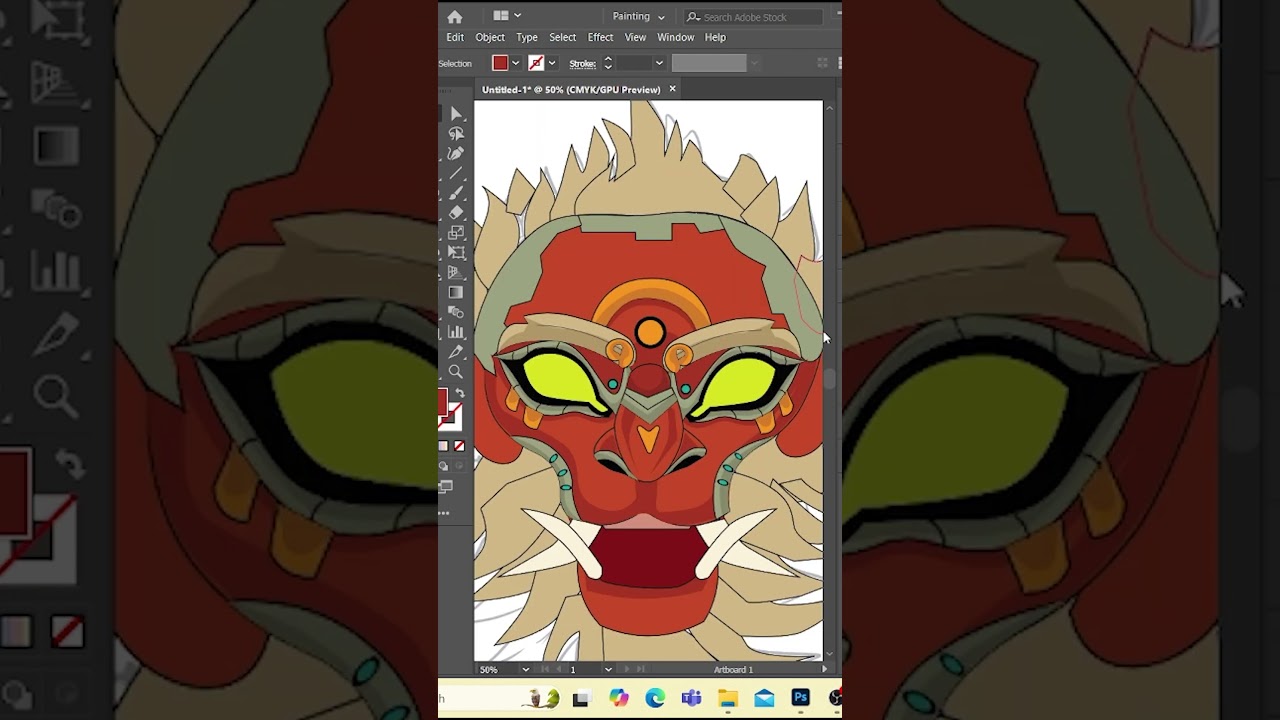Select the Column Graph tool
The height and width of the screenshot is (720, 1280).
(456, 331)
